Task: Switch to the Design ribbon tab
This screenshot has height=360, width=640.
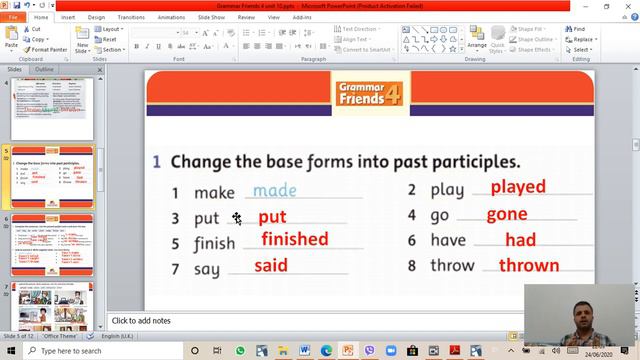Action: (96, 18)
